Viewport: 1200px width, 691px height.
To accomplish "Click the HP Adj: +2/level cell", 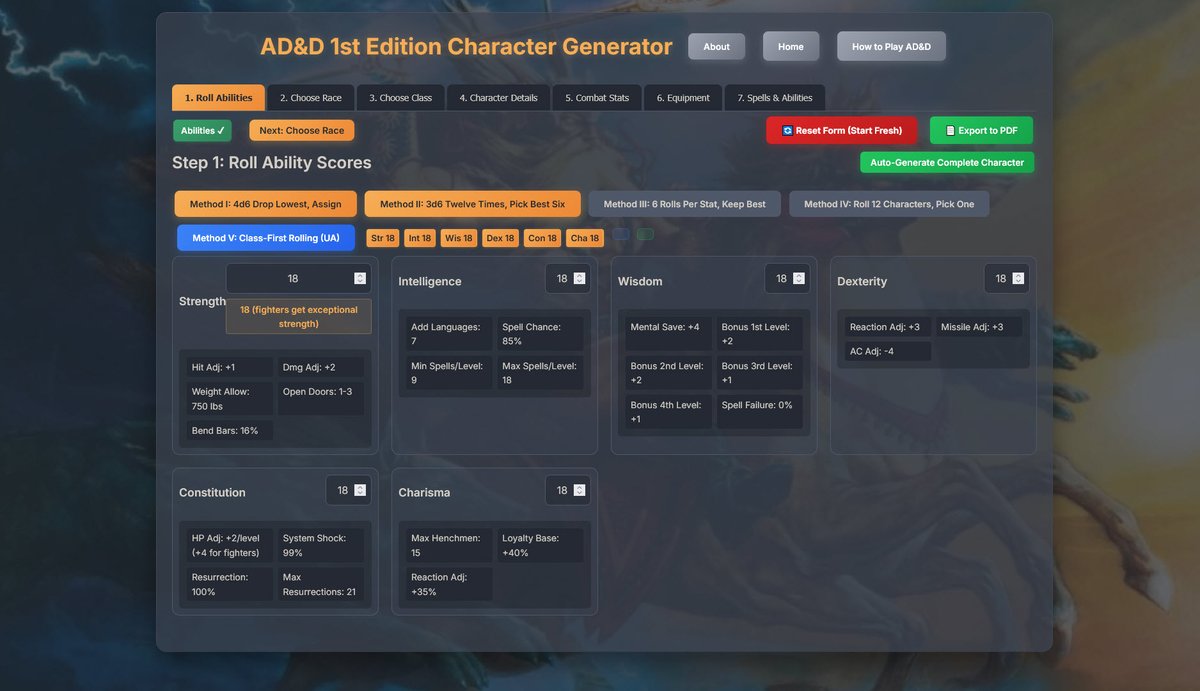I will [229, 545].
